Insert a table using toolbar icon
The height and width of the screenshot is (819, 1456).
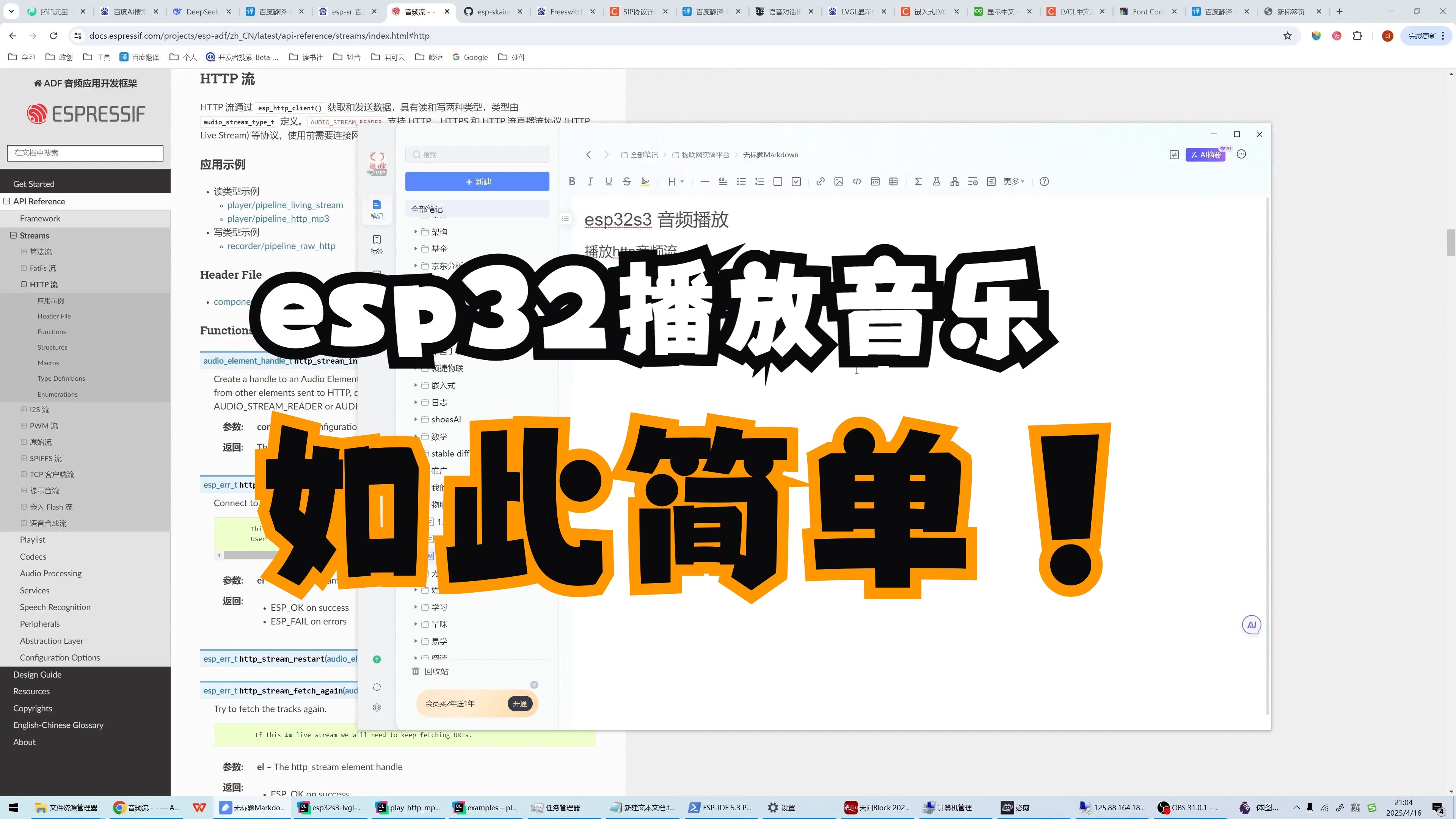[894, 182]
